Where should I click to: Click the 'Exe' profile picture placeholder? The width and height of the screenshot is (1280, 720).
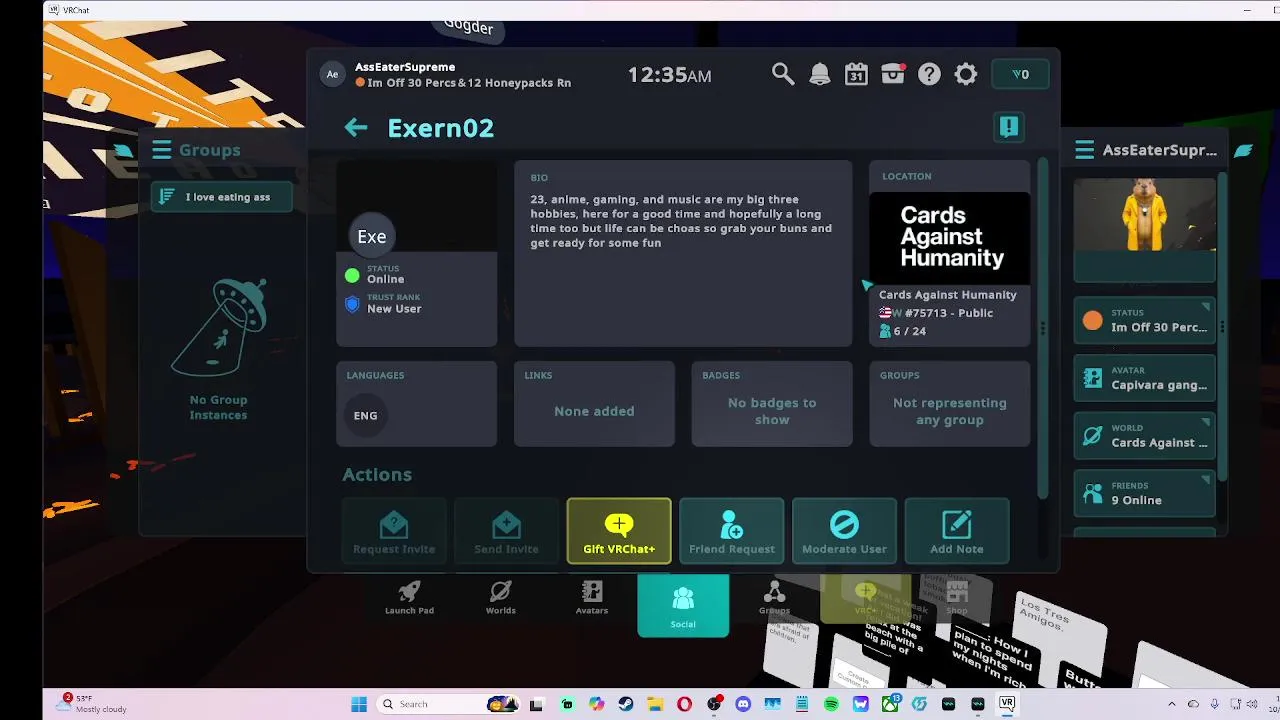(x=372, y=236)
